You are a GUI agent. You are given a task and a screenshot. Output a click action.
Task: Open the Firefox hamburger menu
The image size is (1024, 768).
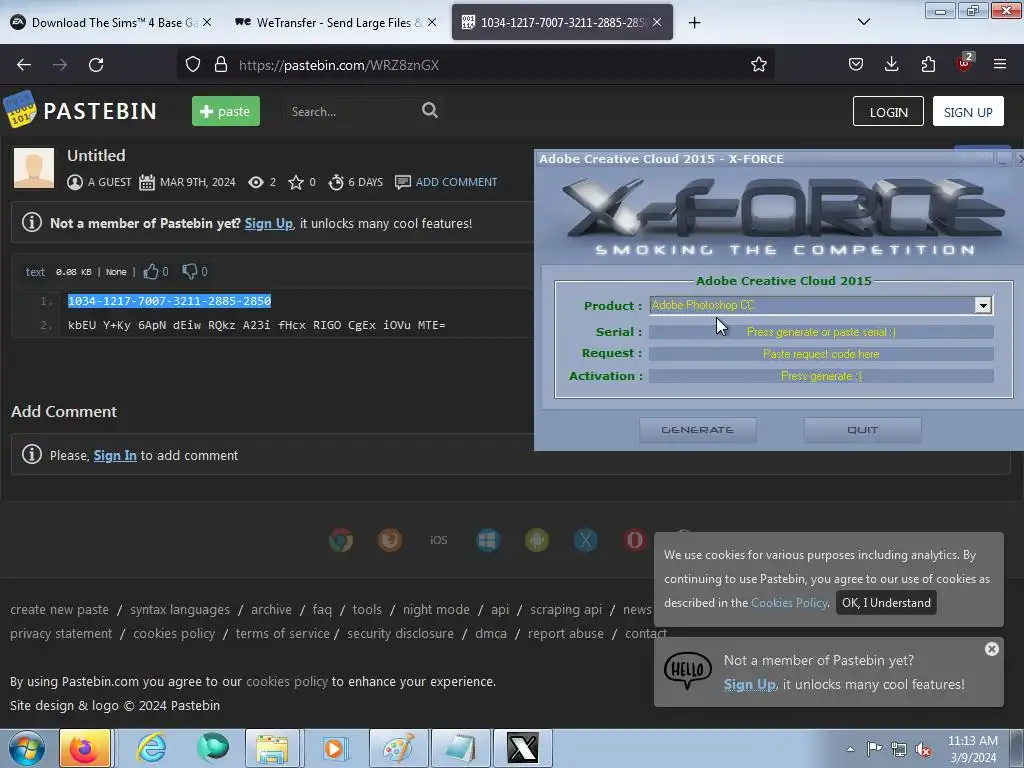pos(999,64)
